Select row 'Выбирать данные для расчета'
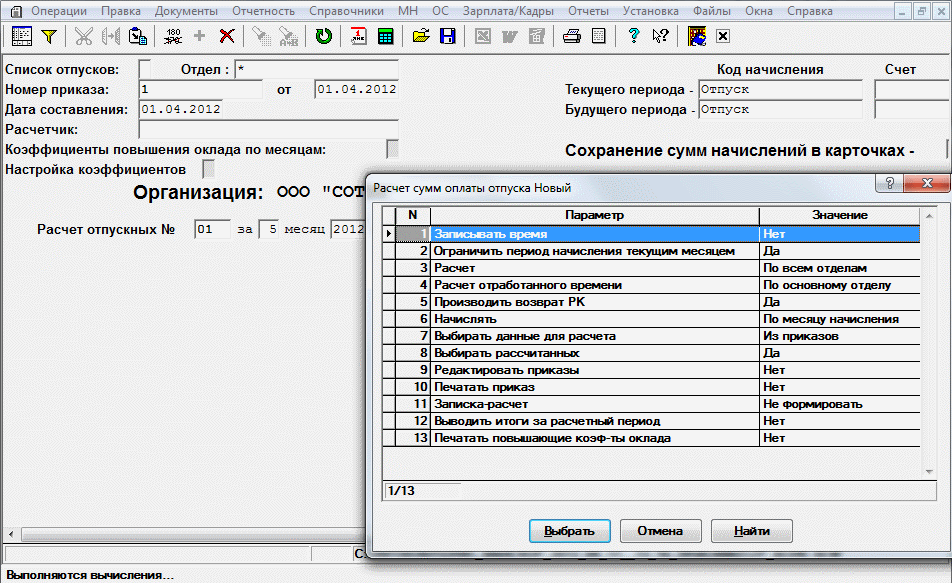The image size is (952, 583). (x=651, y=336)
